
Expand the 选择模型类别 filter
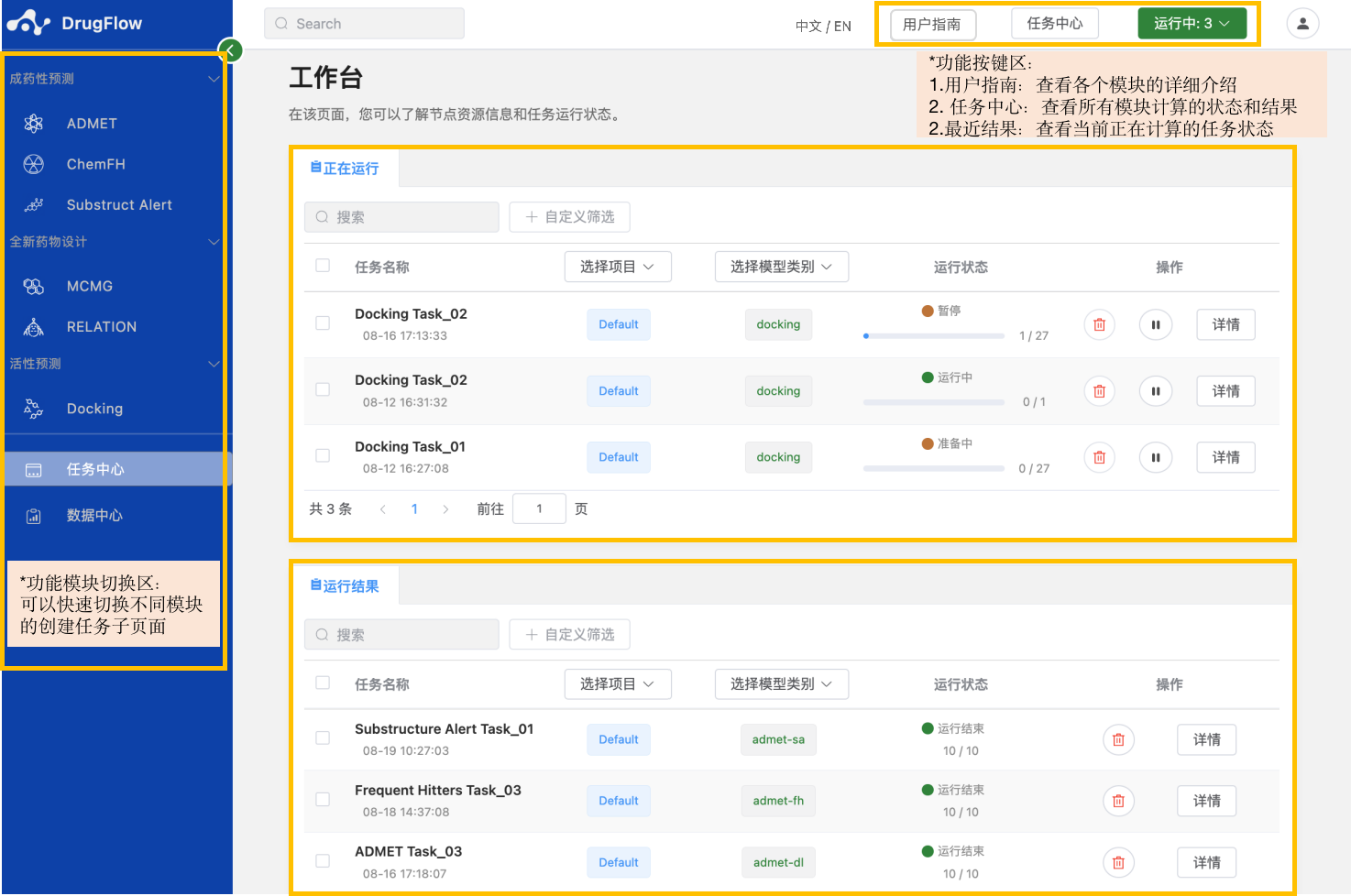click(781, 267)
